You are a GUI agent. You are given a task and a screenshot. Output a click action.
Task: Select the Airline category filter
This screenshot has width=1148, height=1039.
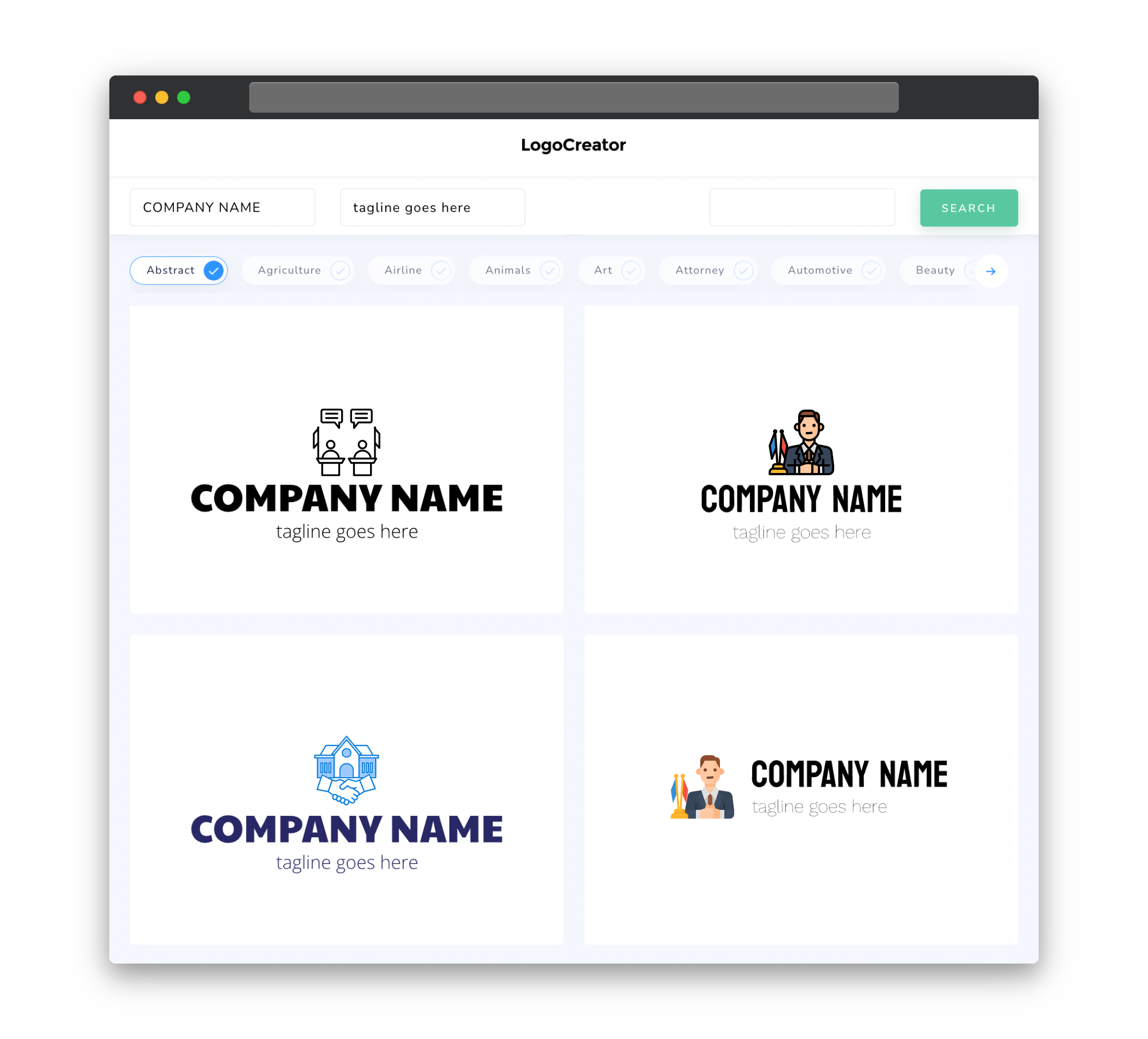click(x=413, y=270)
